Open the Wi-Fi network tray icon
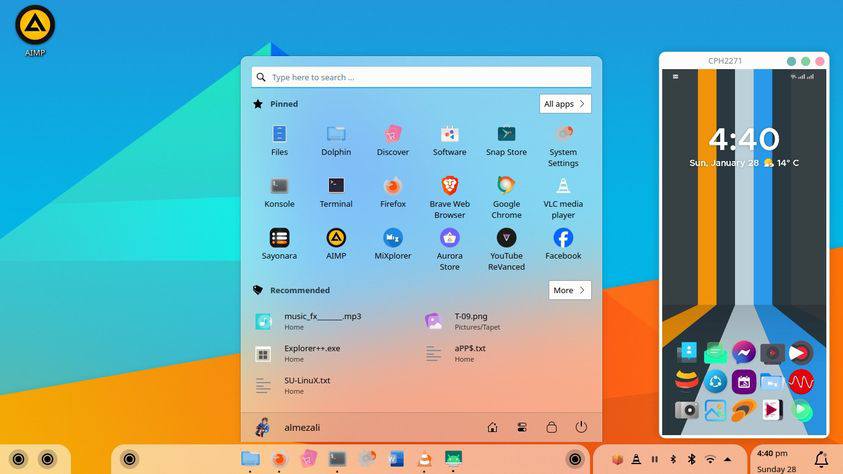843x474 pixels. point(710,459)
